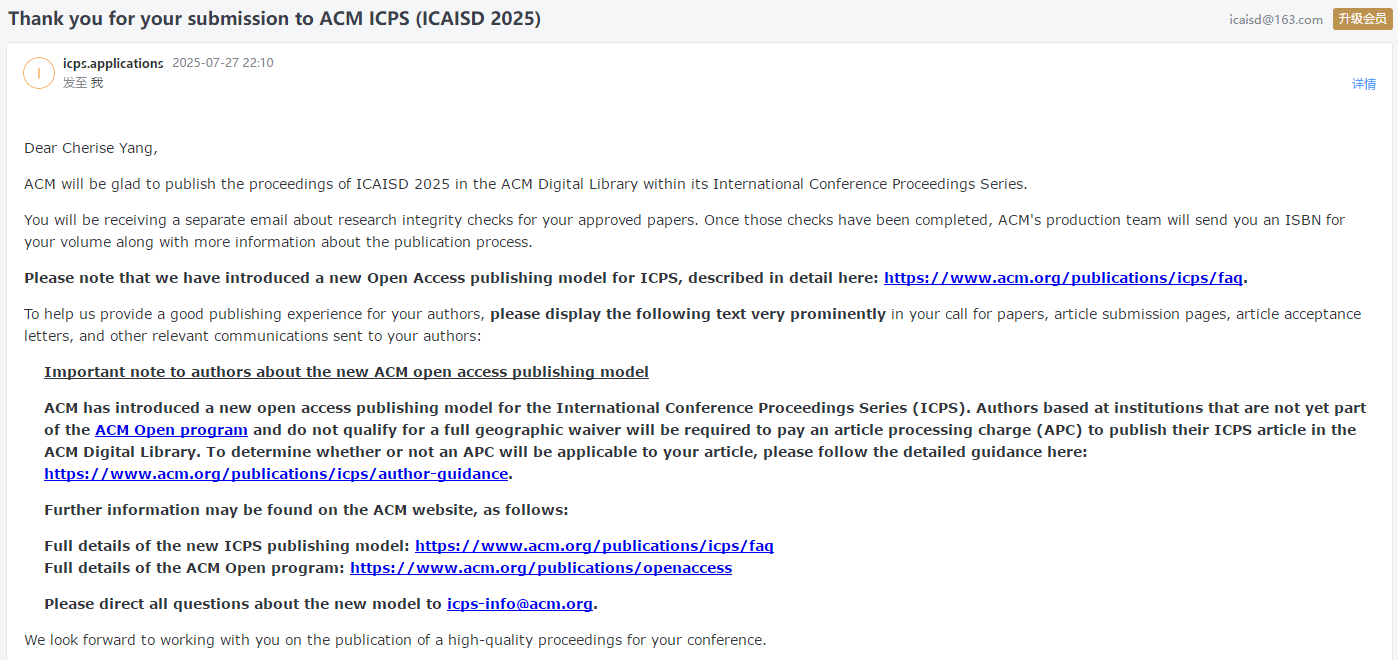Open faq link after 'Full details of the new ICPS publishing model'
The height and width of the screenshot is (660, 1398).
click(594, 546)
